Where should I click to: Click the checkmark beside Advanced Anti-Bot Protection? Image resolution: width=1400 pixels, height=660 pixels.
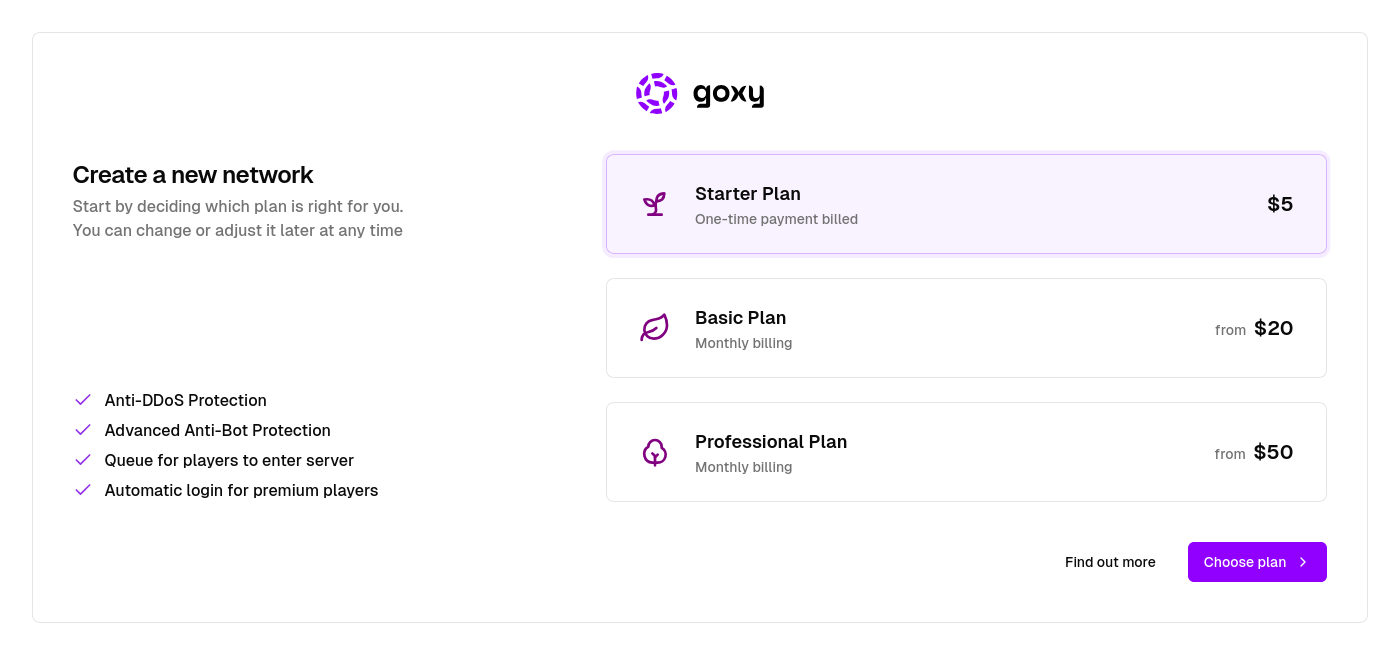tap(82, 430)
